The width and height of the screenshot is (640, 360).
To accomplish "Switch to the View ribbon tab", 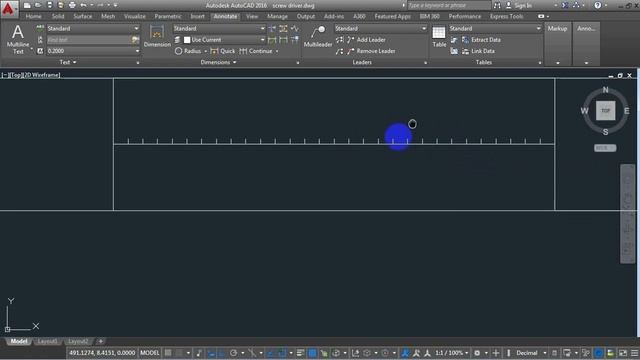I will pos(252,16).
